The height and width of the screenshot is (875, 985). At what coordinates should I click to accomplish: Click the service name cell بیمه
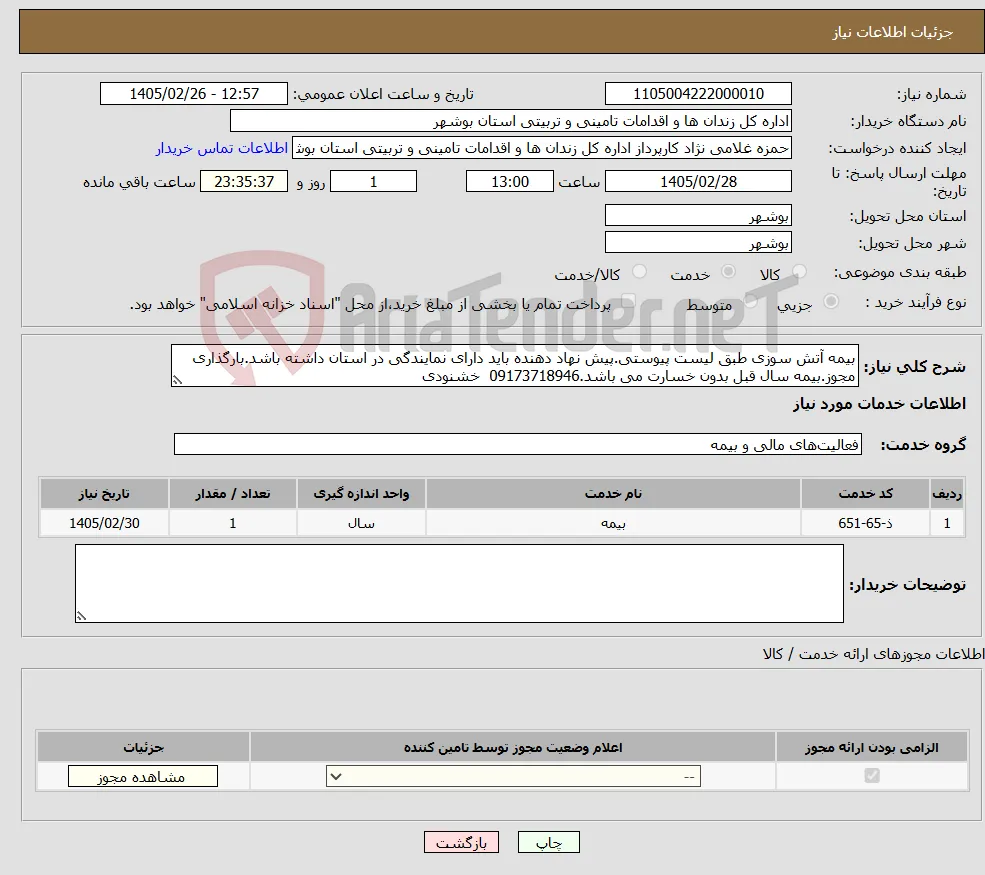[613, 523]
